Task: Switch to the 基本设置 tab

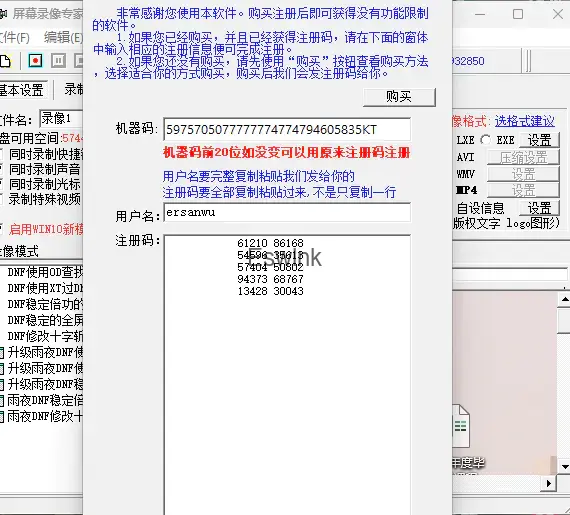Action: [22, 90]
